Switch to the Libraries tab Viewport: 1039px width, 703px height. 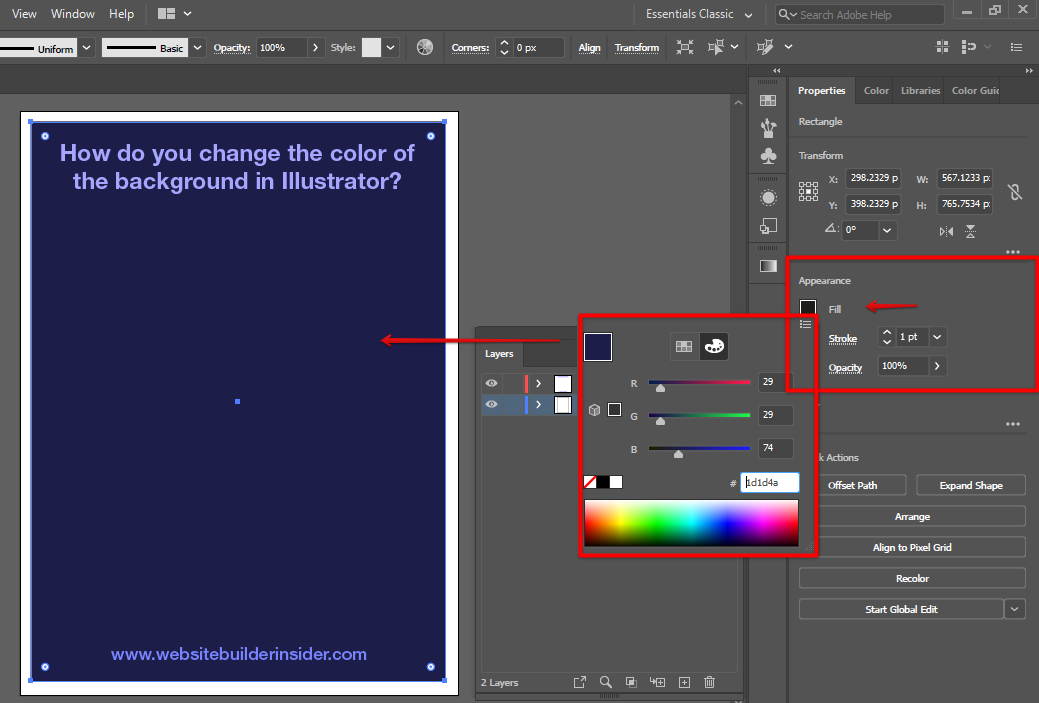pyautogui.click(x=919, y=91)
